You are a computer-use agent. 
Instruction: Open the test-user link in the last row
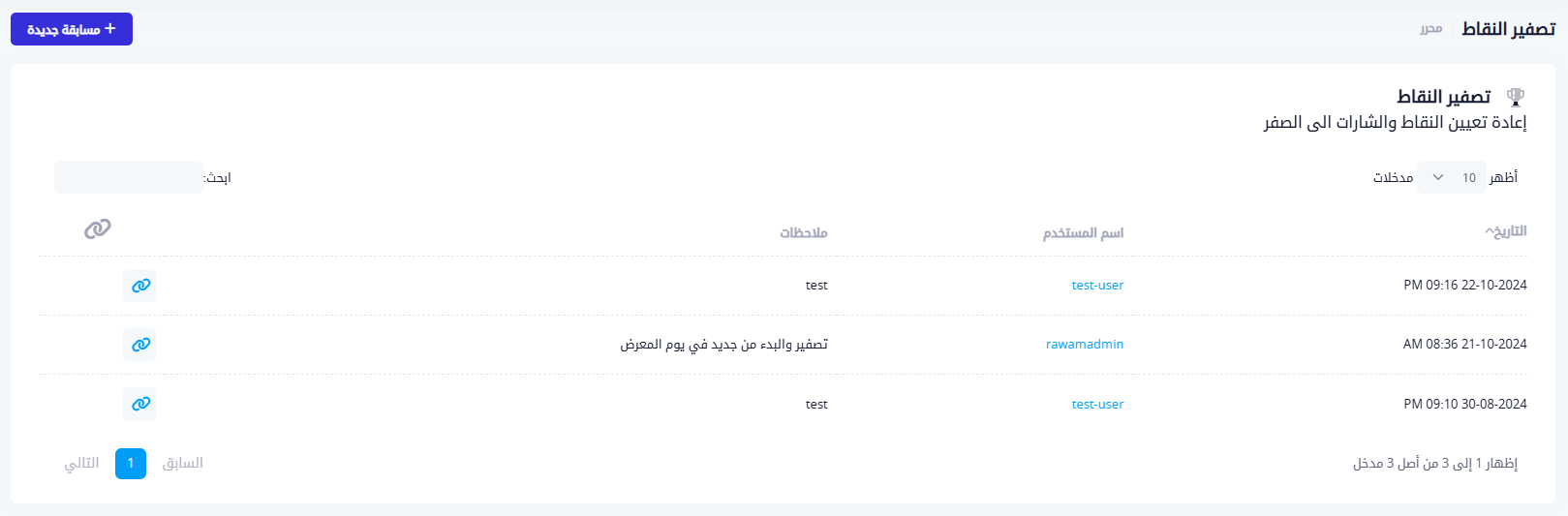point(1097,405)
